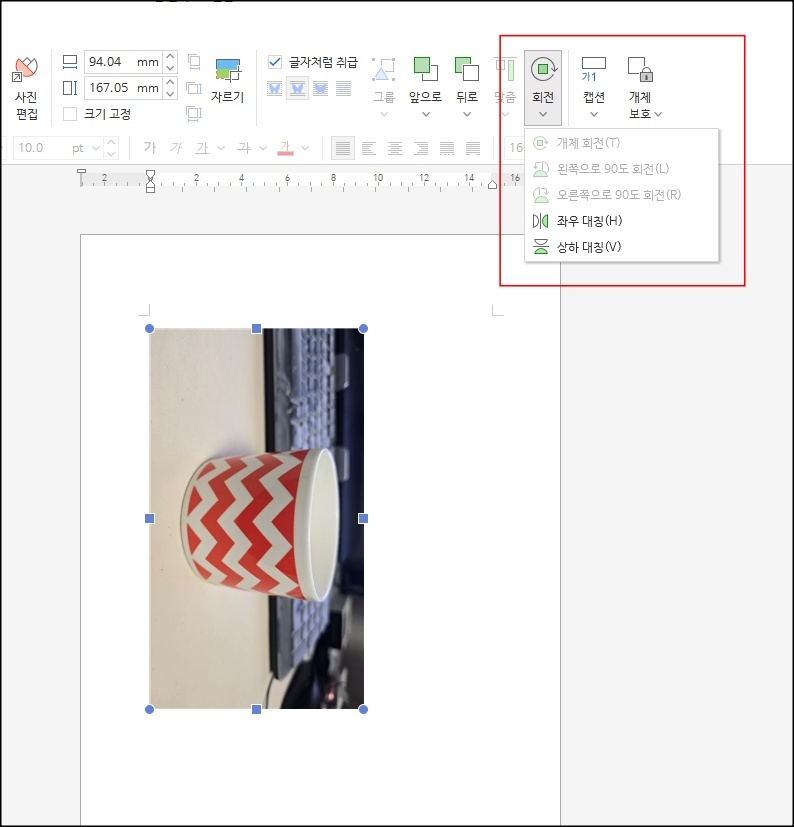This screenshot has height=827, width=794.
Task: Click the hourglass indent marker on ruler
Action: point(150,181)
